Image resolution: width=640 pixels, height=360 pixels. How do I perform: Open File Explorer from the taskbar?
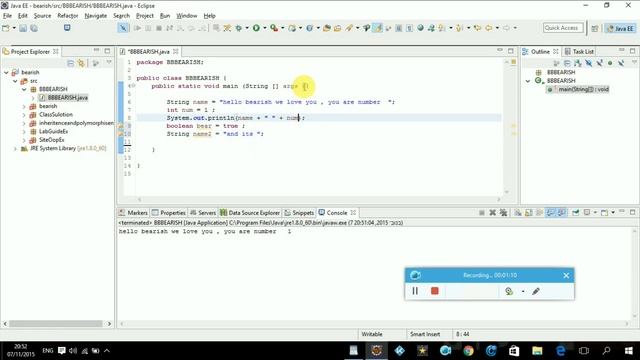point(537,351)
